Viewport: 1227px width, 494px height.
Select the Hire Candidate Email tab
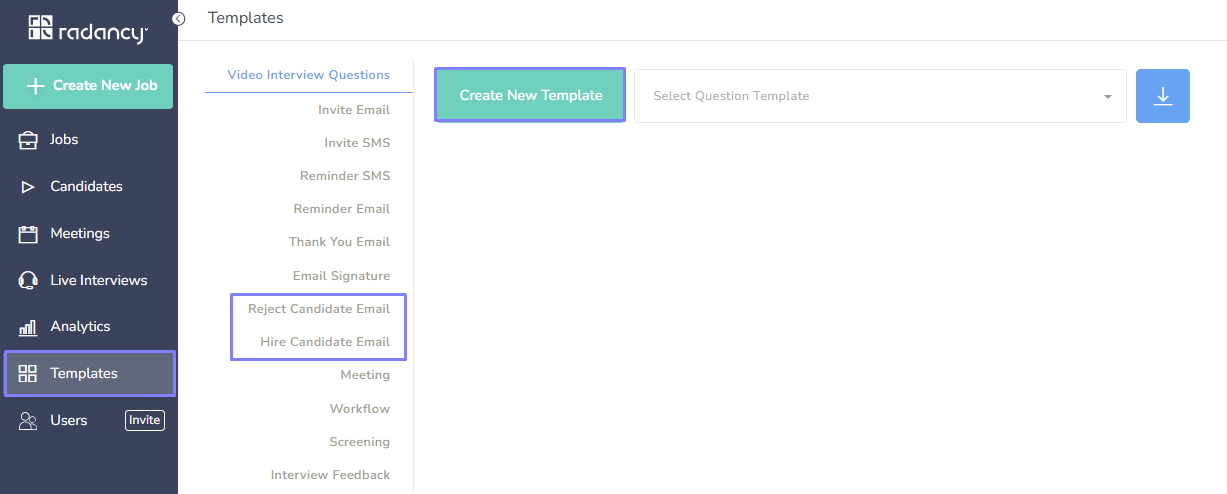click(x=324, y=342)
